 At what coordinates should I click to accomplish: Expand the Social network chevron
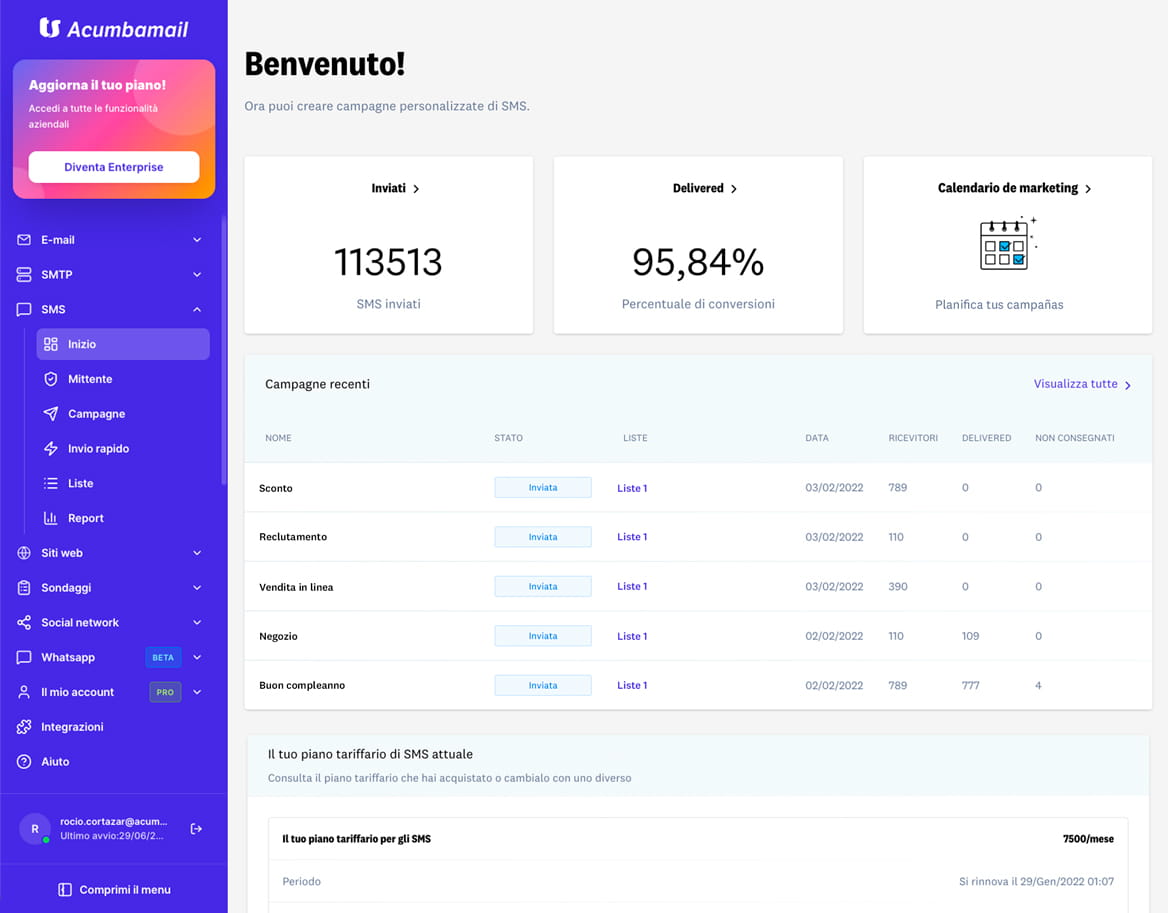[197, 623]
